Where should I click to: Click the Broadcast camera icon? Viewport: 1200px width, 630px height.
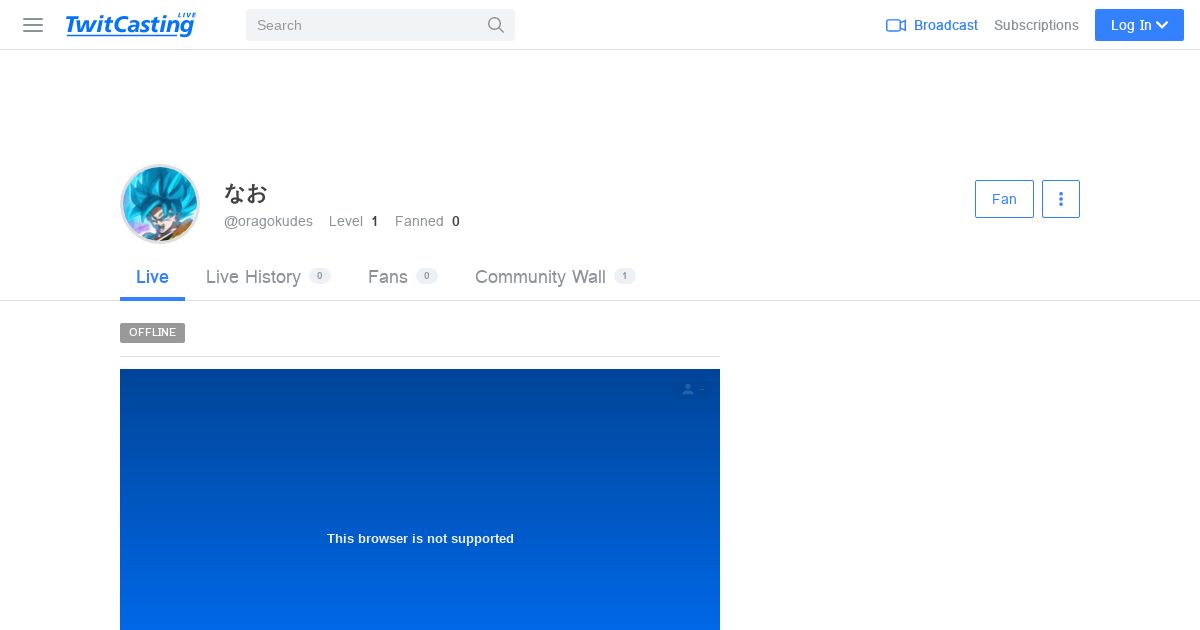[x=896, y=25]
